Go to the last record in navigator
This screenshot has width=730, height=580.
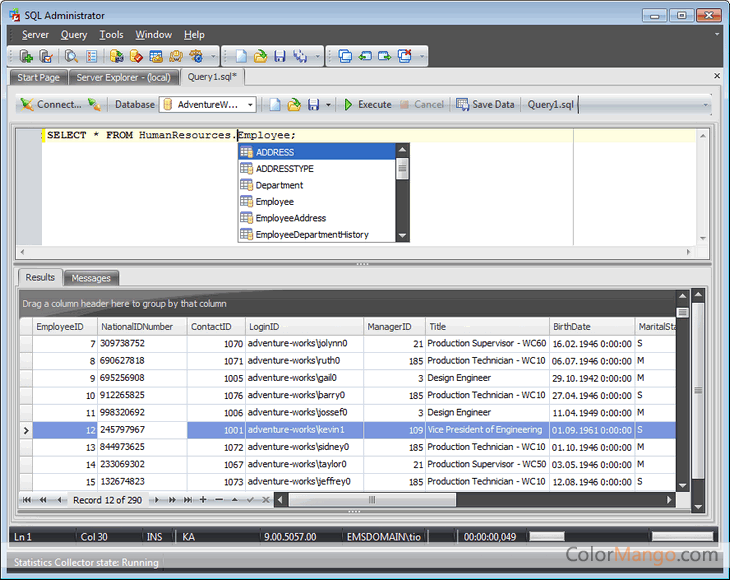(188, 500)
